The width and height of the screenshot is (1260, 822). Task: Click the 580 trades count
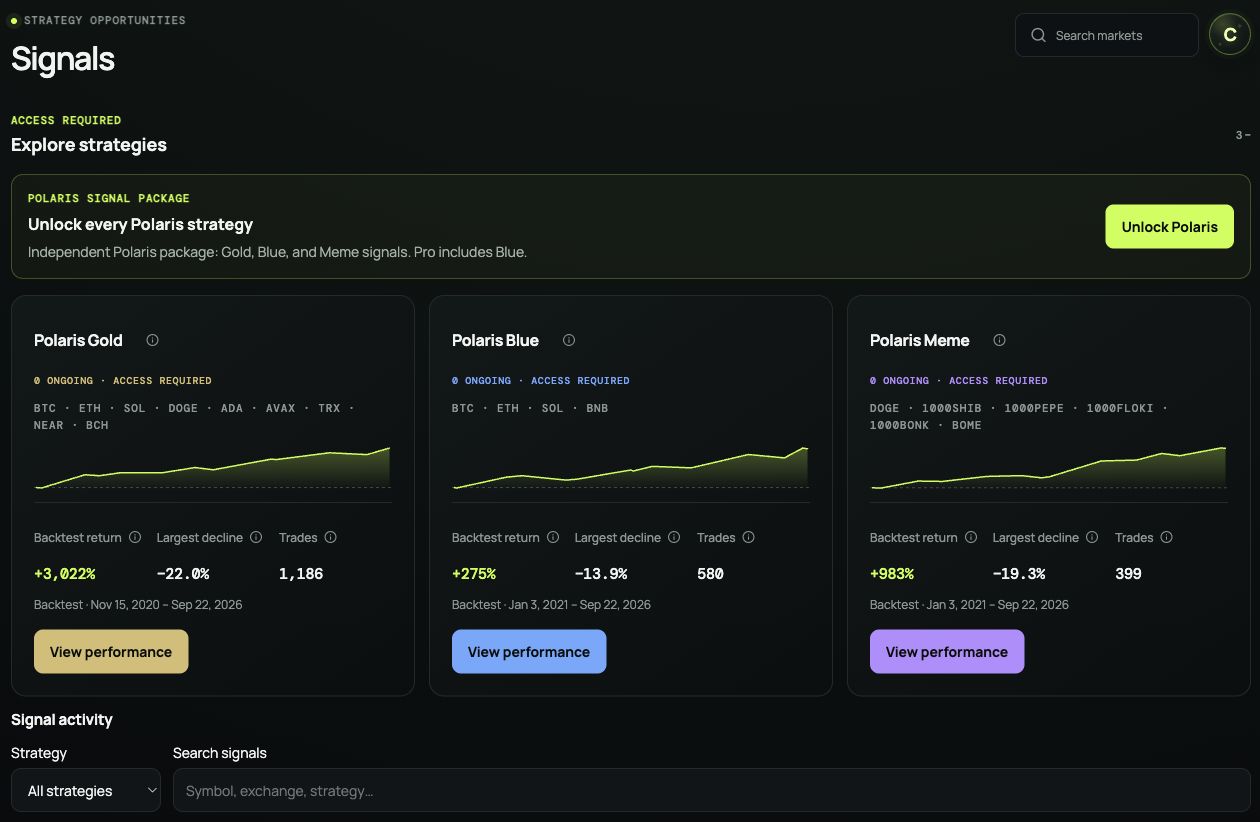point(710,573)
